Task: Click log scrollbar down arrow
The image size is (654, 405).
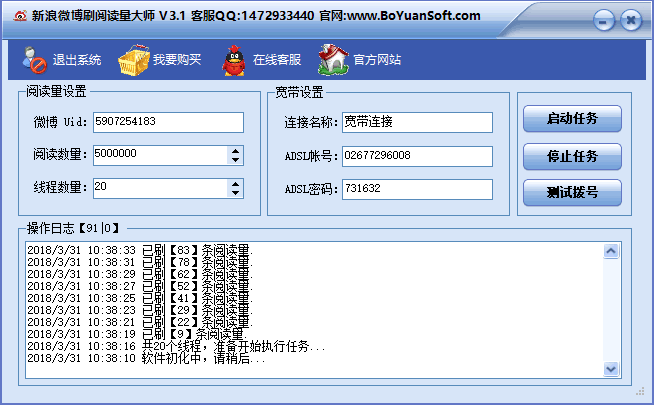Action: coord(611,369)
